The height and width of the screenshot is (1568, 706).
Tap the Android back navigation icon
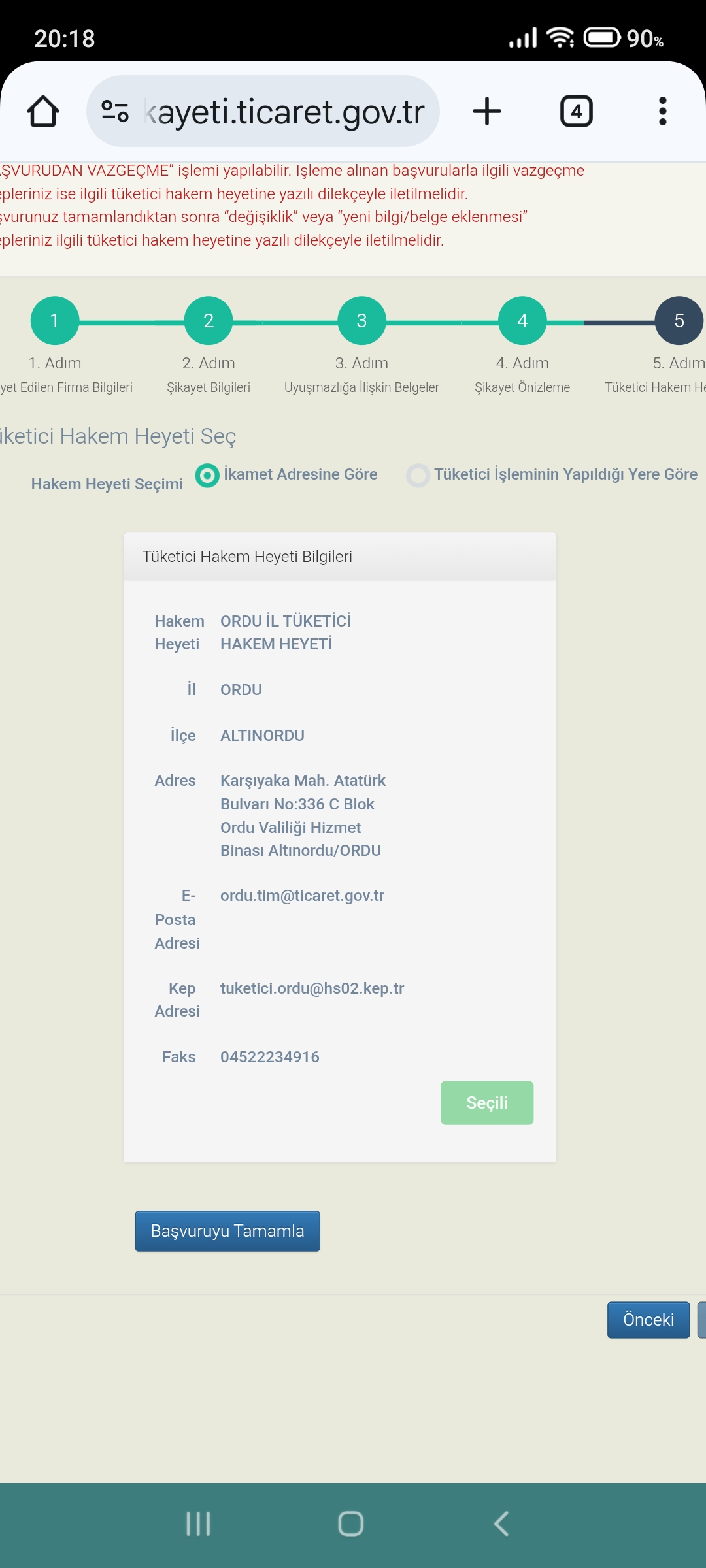click(x=501, y=1524)
